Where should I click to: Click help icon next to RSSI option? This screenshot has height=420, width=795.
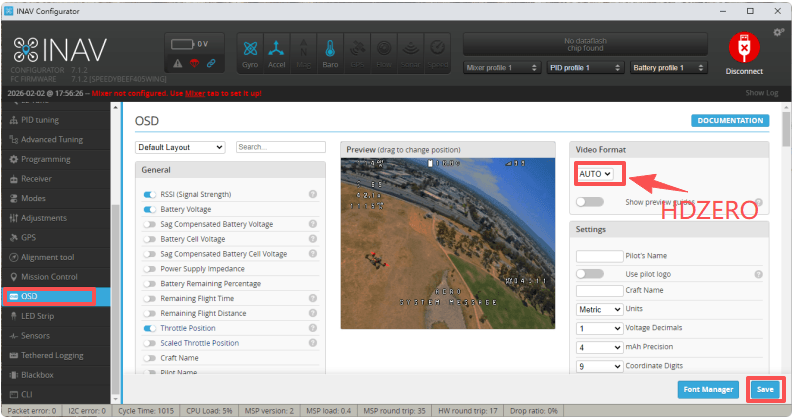313,195
